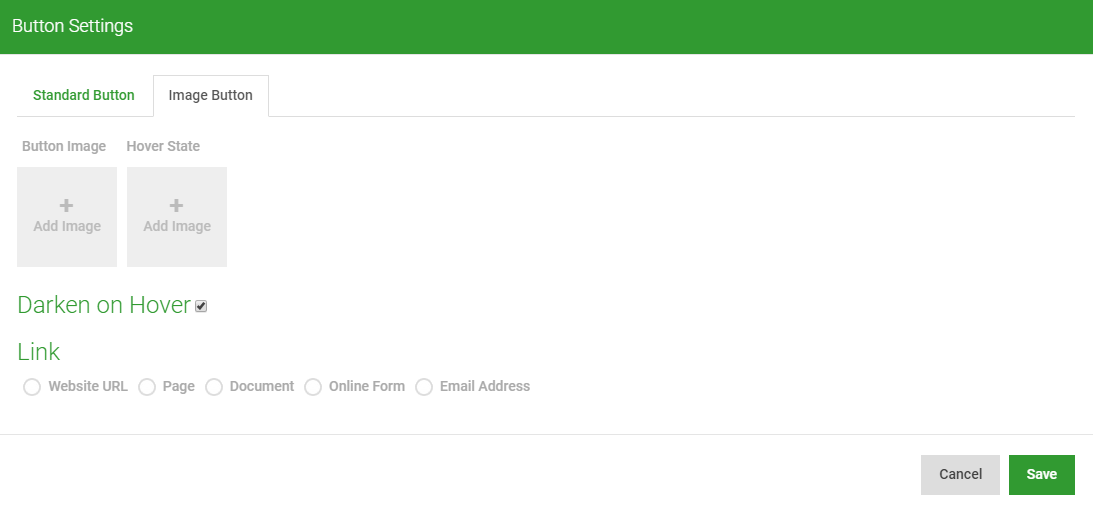Click the Hover State label
The width and height of the screenshot is (1093, 514).
(163, 146)
